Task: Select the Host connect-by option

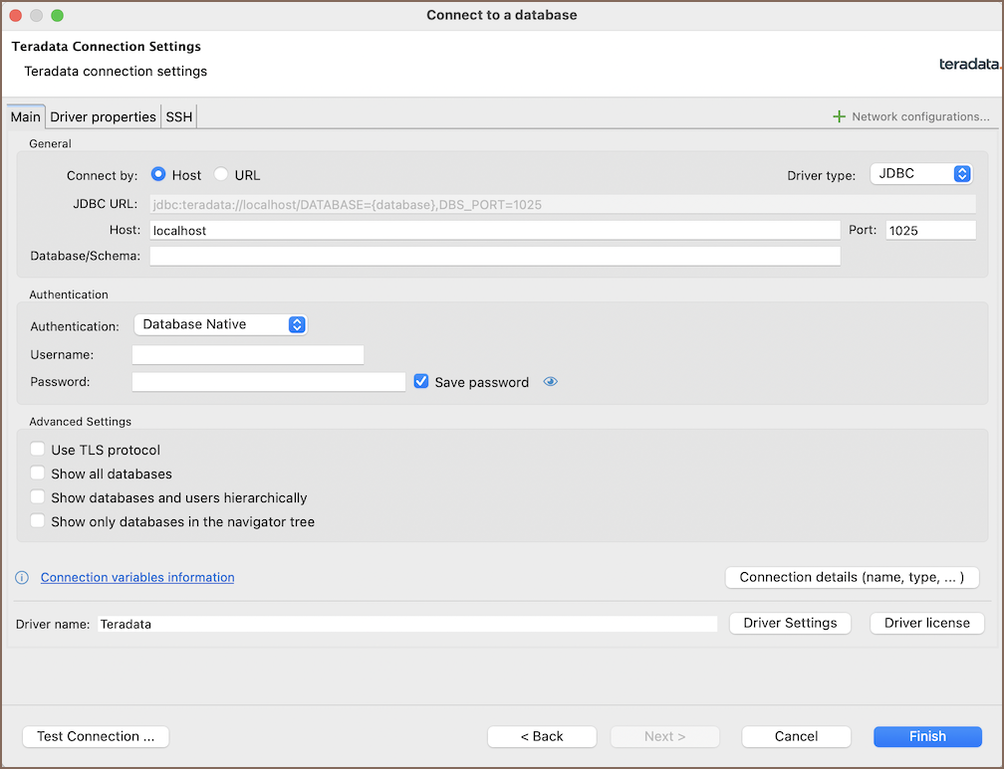Action: [x=158, y=175]
